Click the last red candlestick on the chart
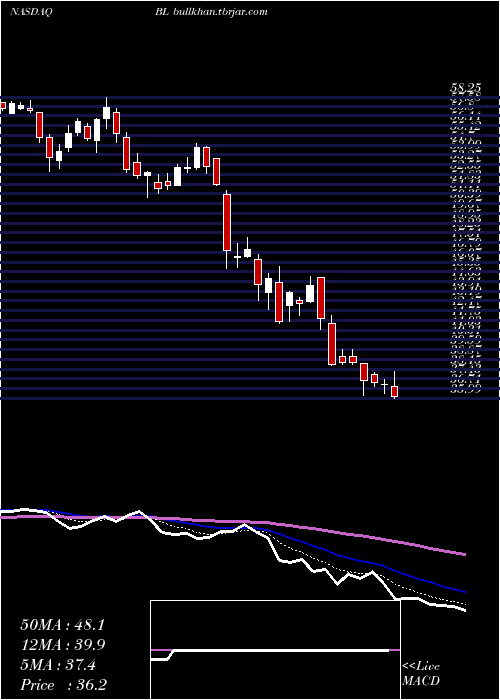 (395, 392)
